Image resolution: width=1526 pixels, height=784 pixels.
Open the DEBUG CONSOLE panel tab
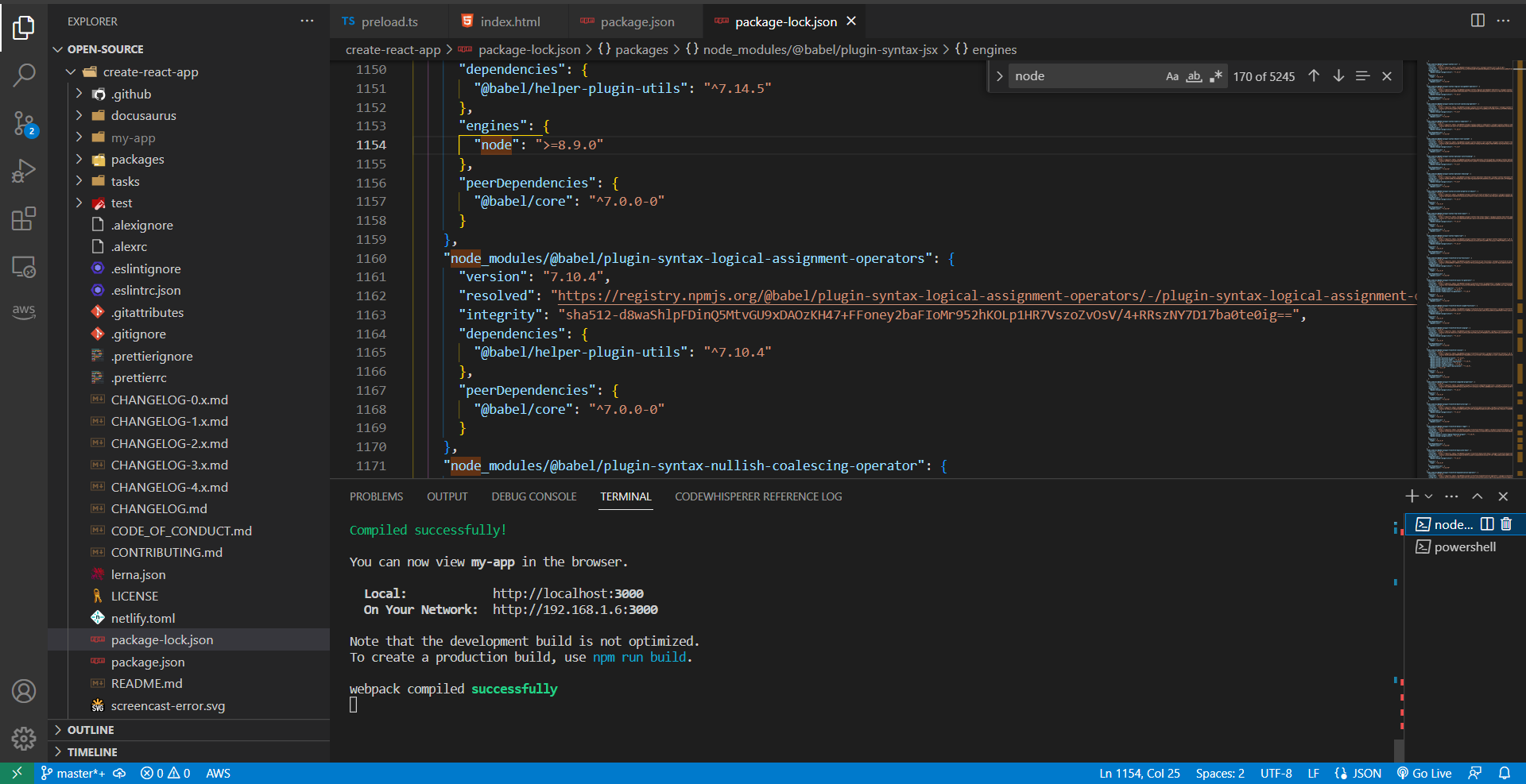(x=534, y=496)
